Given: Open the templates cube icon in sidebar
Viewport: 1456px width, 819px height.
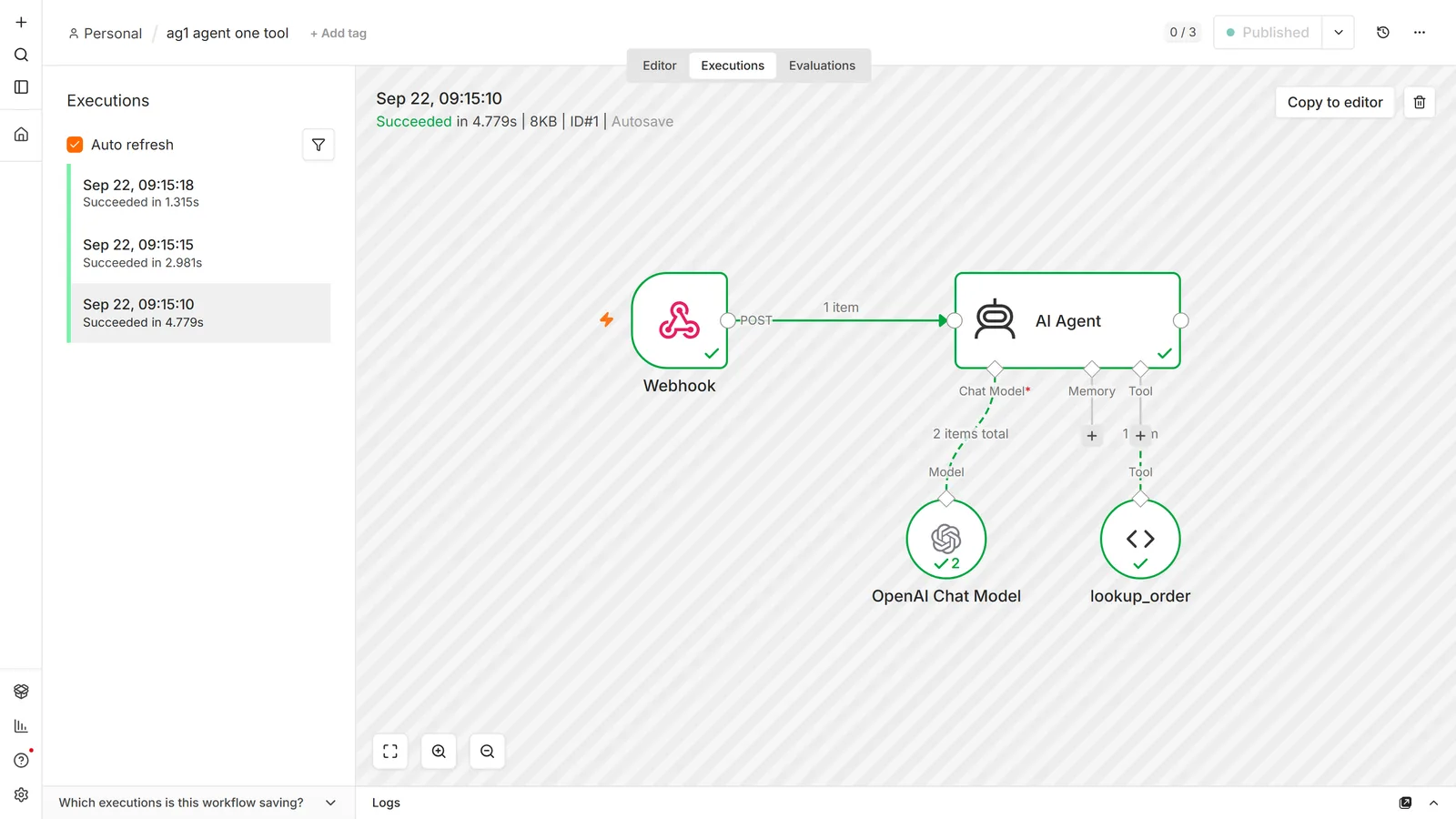Looking at the screenshot, I should point(21,692).
